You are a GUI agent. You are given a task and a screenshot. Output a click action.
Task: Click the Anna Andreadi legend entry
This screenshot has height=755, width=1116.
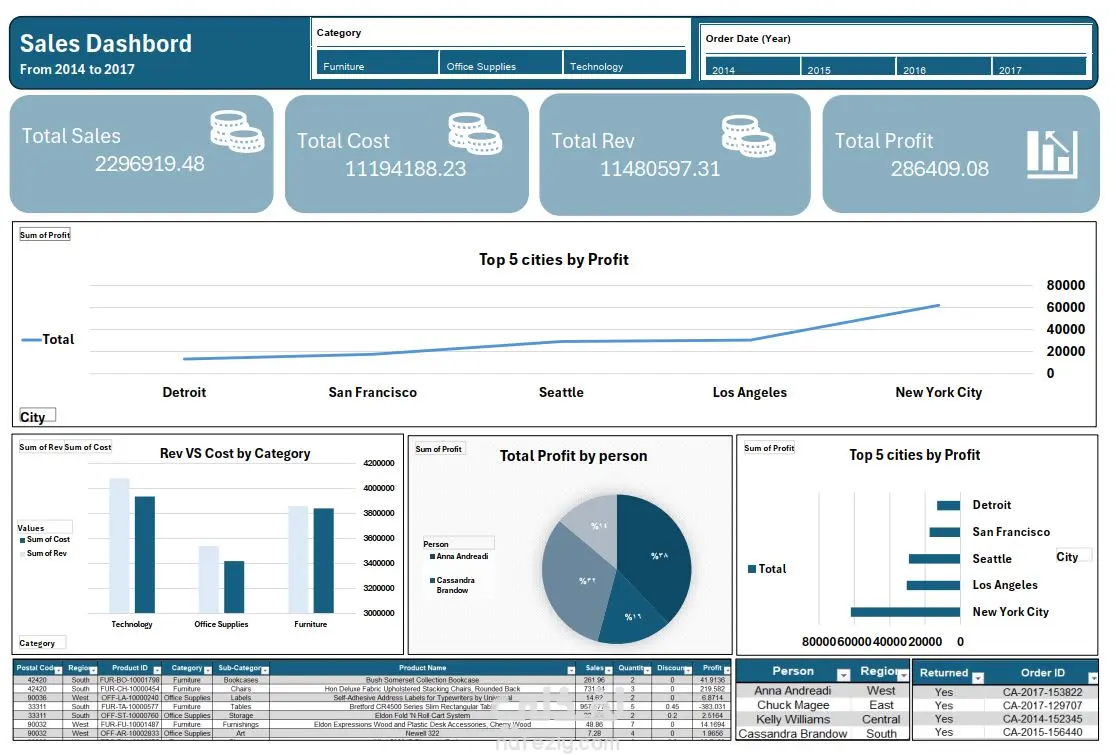click(459, 556)
